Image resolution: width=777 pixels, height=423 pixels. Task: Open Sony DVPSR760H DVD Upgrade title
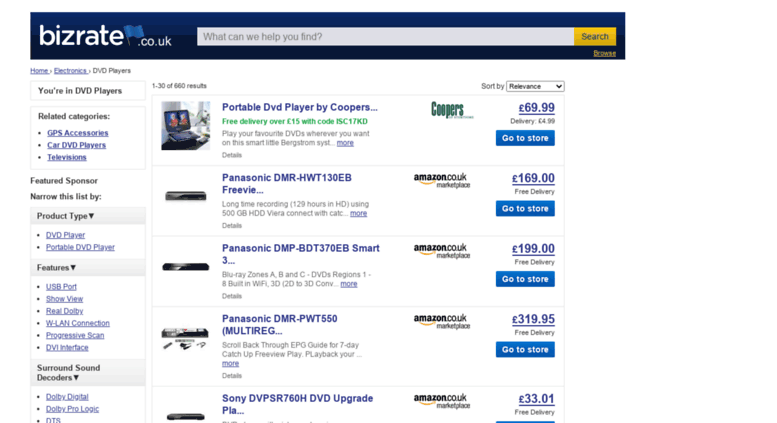coord(297,404)
